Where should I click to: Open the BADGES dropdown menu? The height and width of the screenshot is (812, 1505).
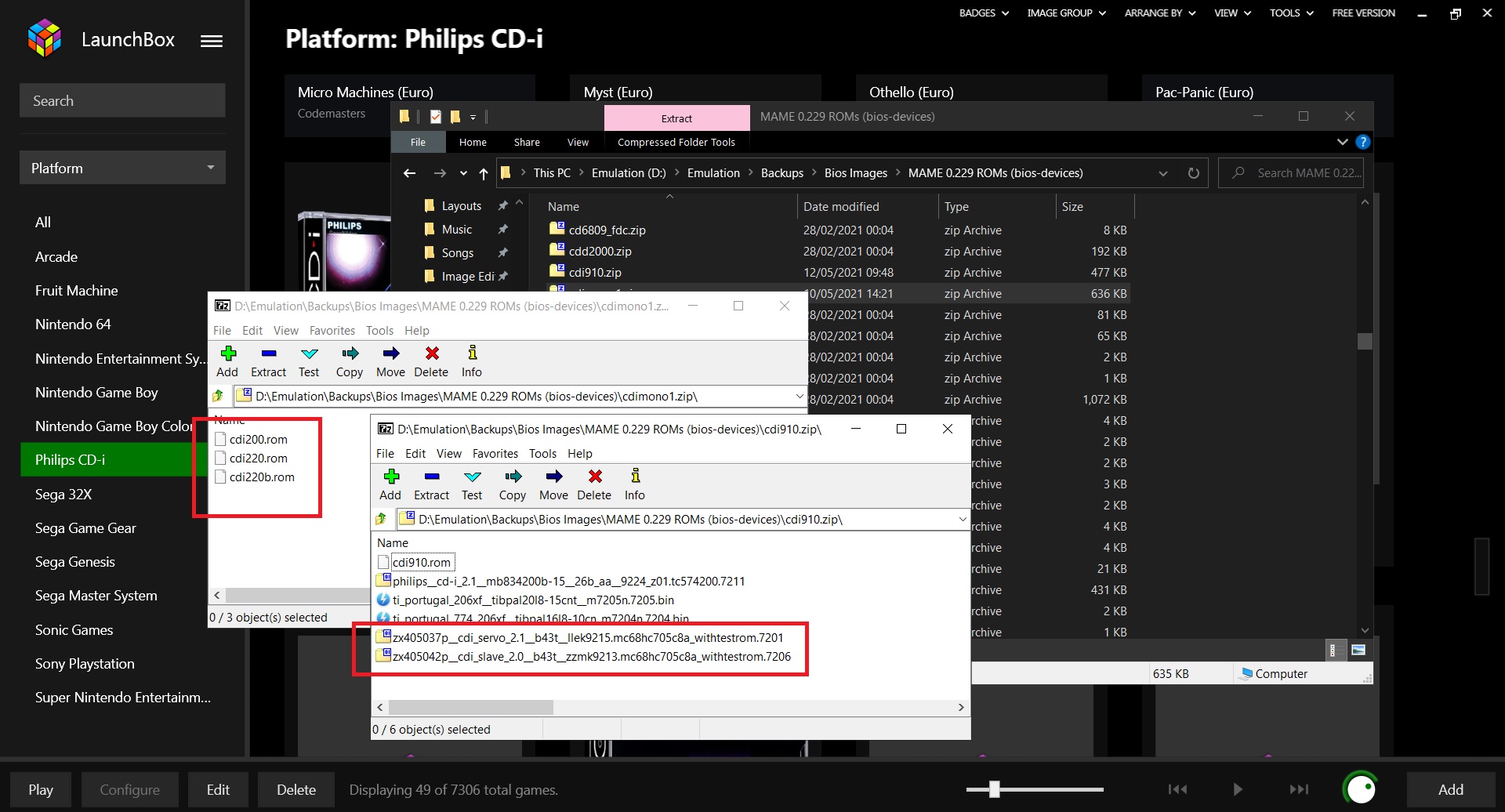[984, 13]
